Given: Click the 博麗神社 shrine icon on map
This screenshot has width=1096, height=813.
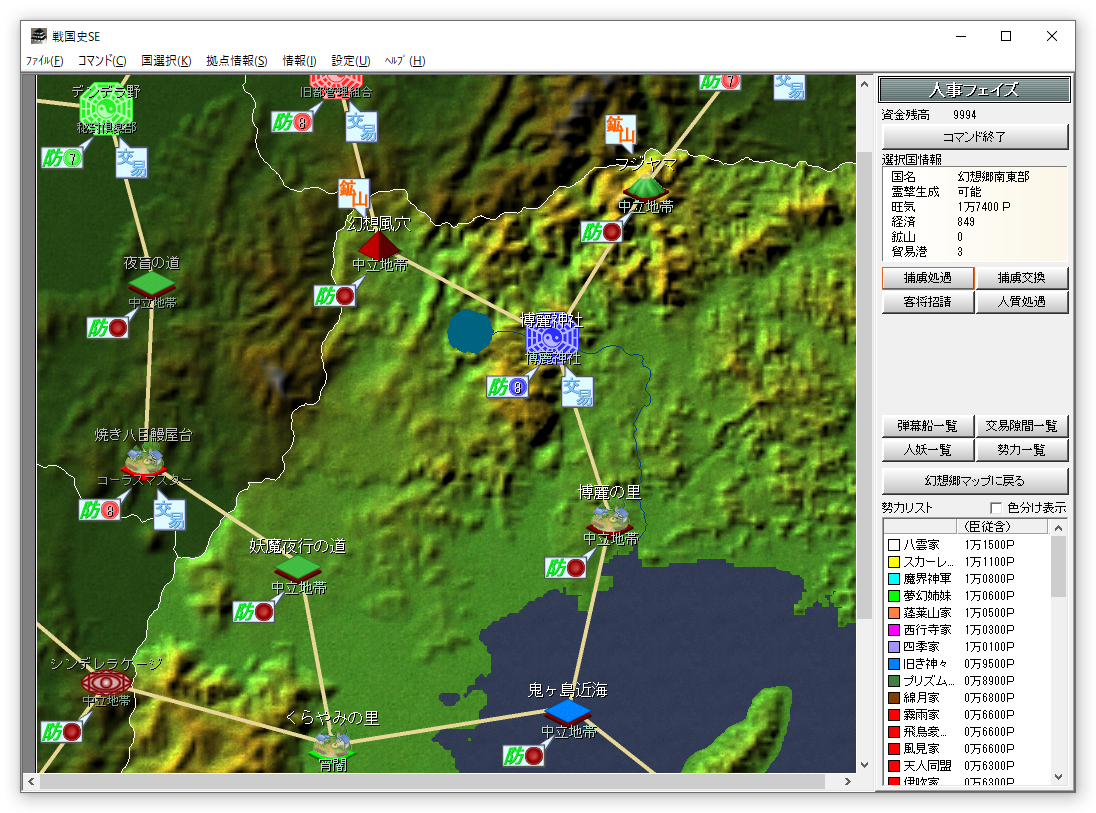Looking at the screenshot, I should click(552, 339).
